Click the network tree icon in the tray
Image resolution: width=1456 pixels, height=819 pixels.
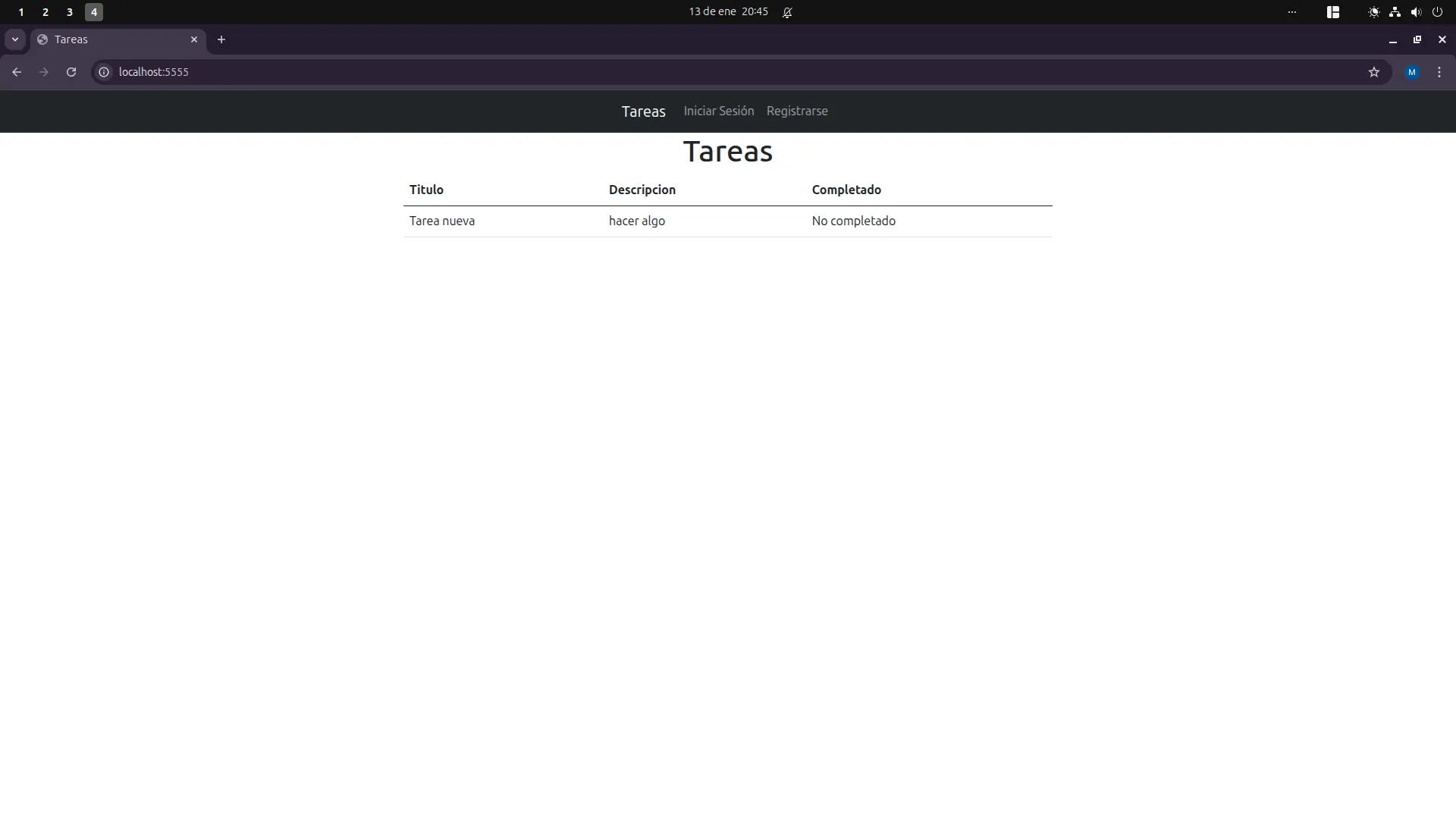click(x=1395, y=11)
